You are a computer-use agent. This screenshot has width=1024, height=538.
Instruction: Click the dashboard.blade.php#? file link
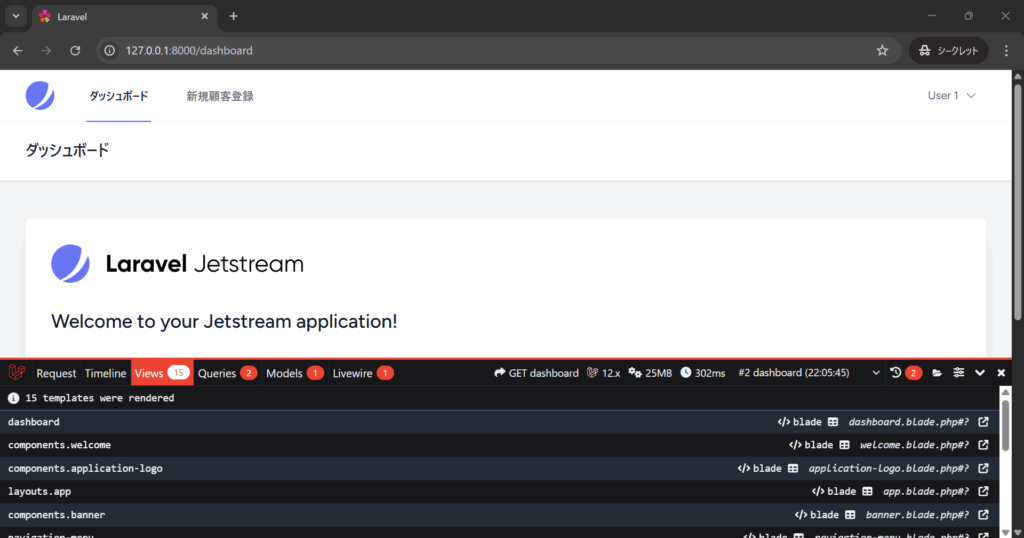908,422
